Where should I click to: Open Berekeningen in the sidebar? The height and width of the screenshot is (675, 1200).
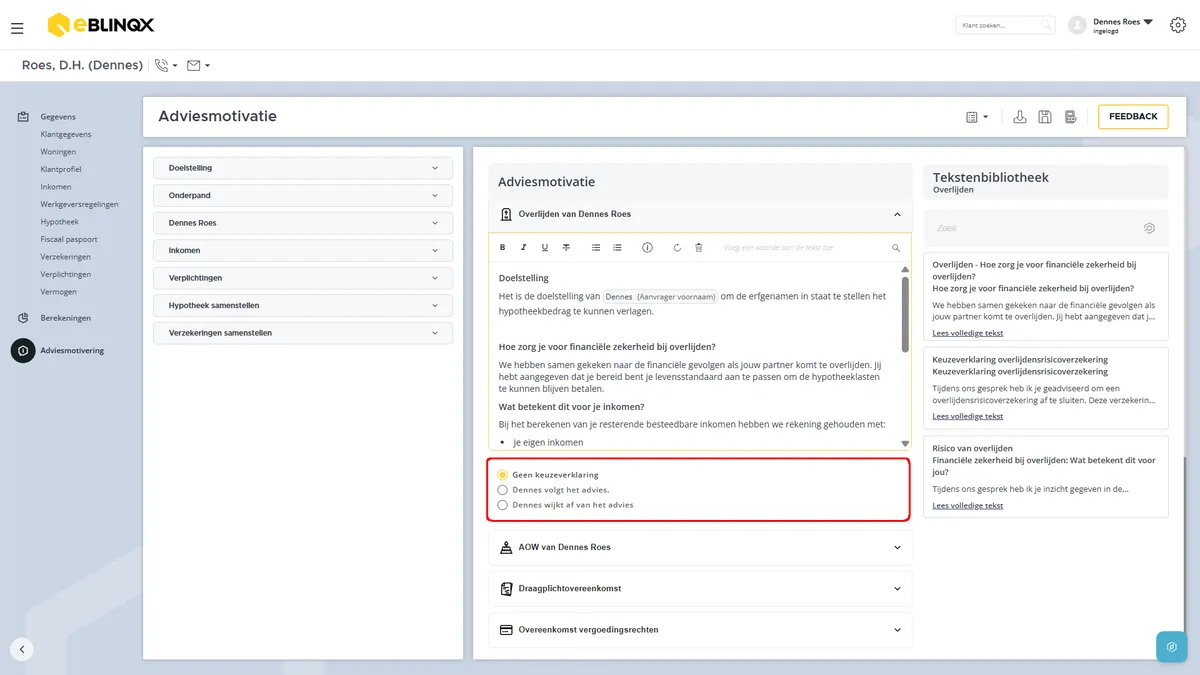click(66, 318)
